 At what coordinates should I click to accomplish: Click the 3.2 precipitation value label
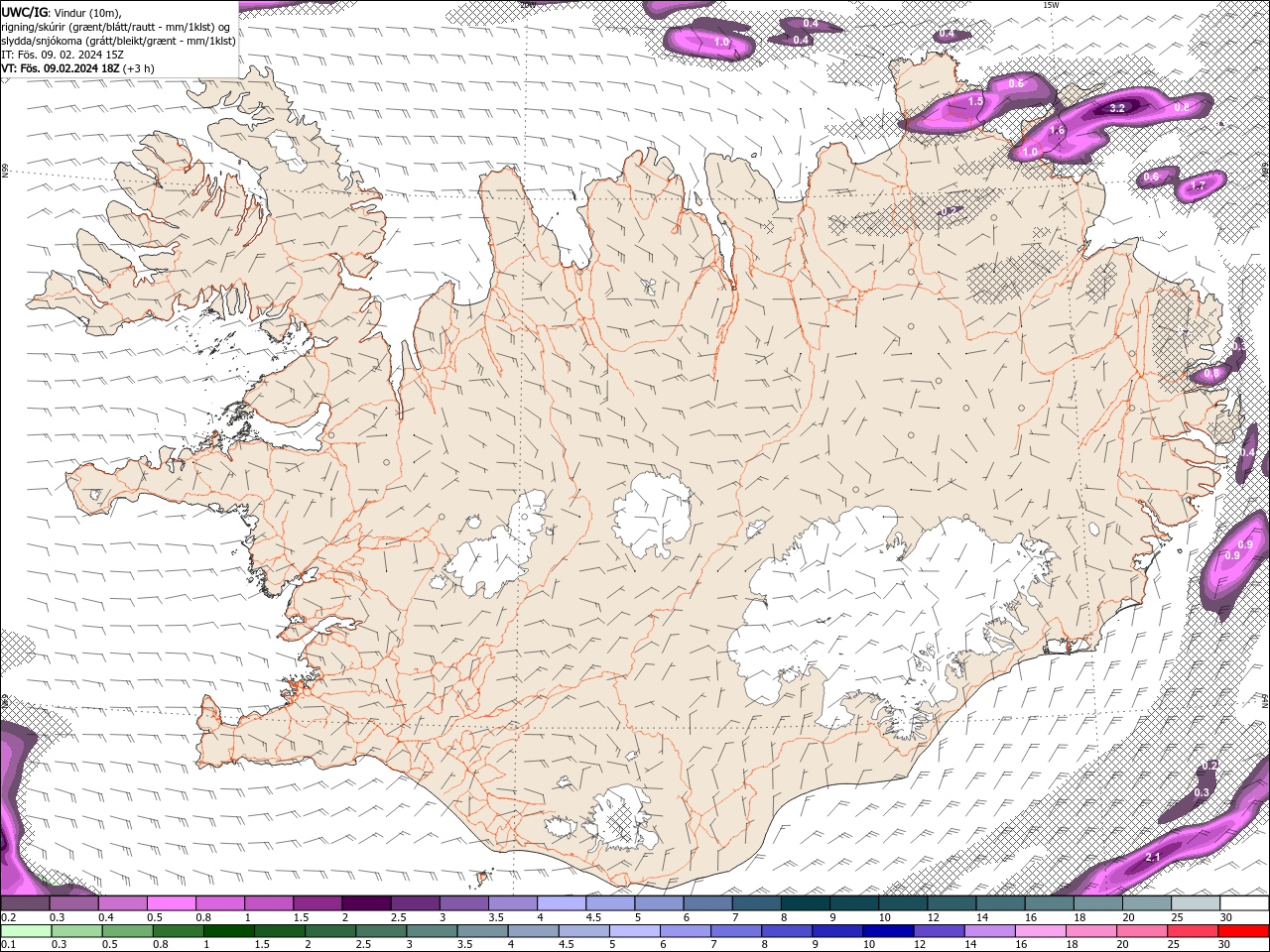(1116, 108)
